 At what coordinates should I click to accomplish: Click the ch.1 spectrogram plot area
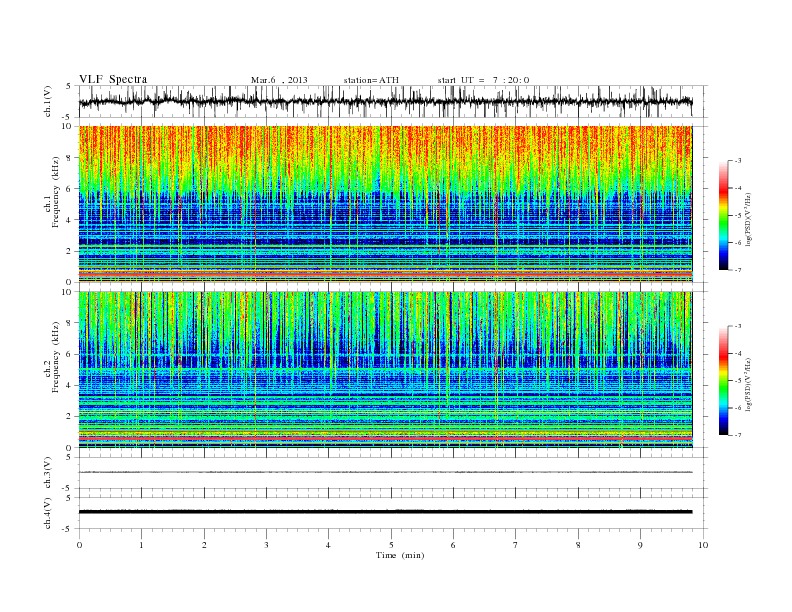[385, 204]
